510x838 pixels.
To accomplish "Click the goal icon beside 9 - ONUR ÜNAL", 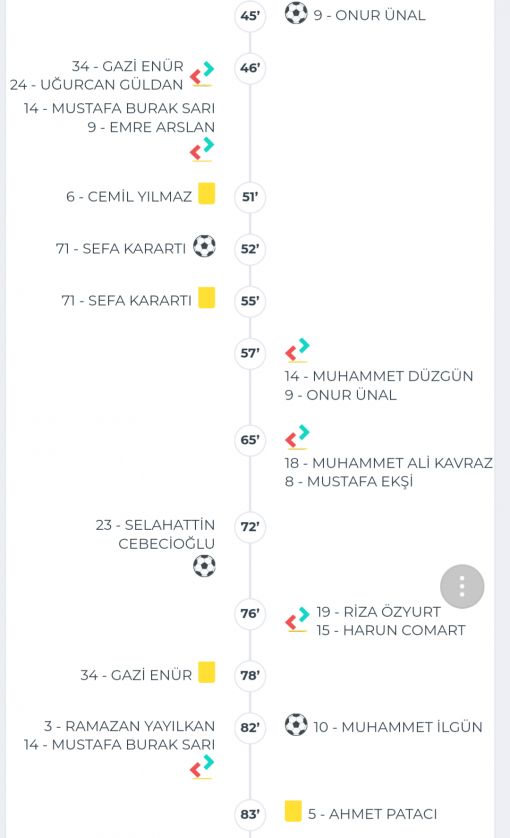I will 296,13.
